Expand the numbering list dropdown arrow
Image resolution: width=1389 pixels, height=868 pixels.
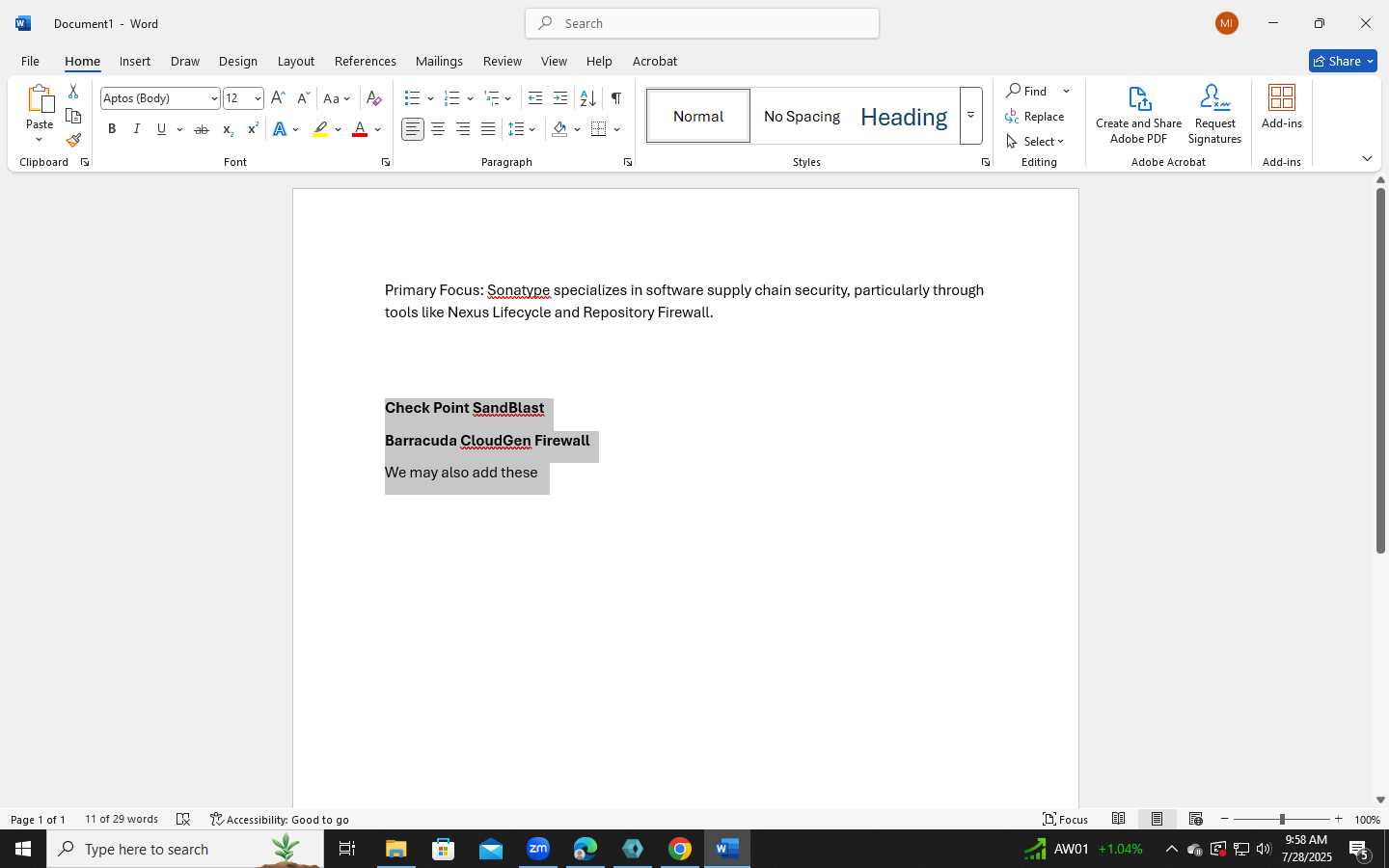[x=470, y=98]
